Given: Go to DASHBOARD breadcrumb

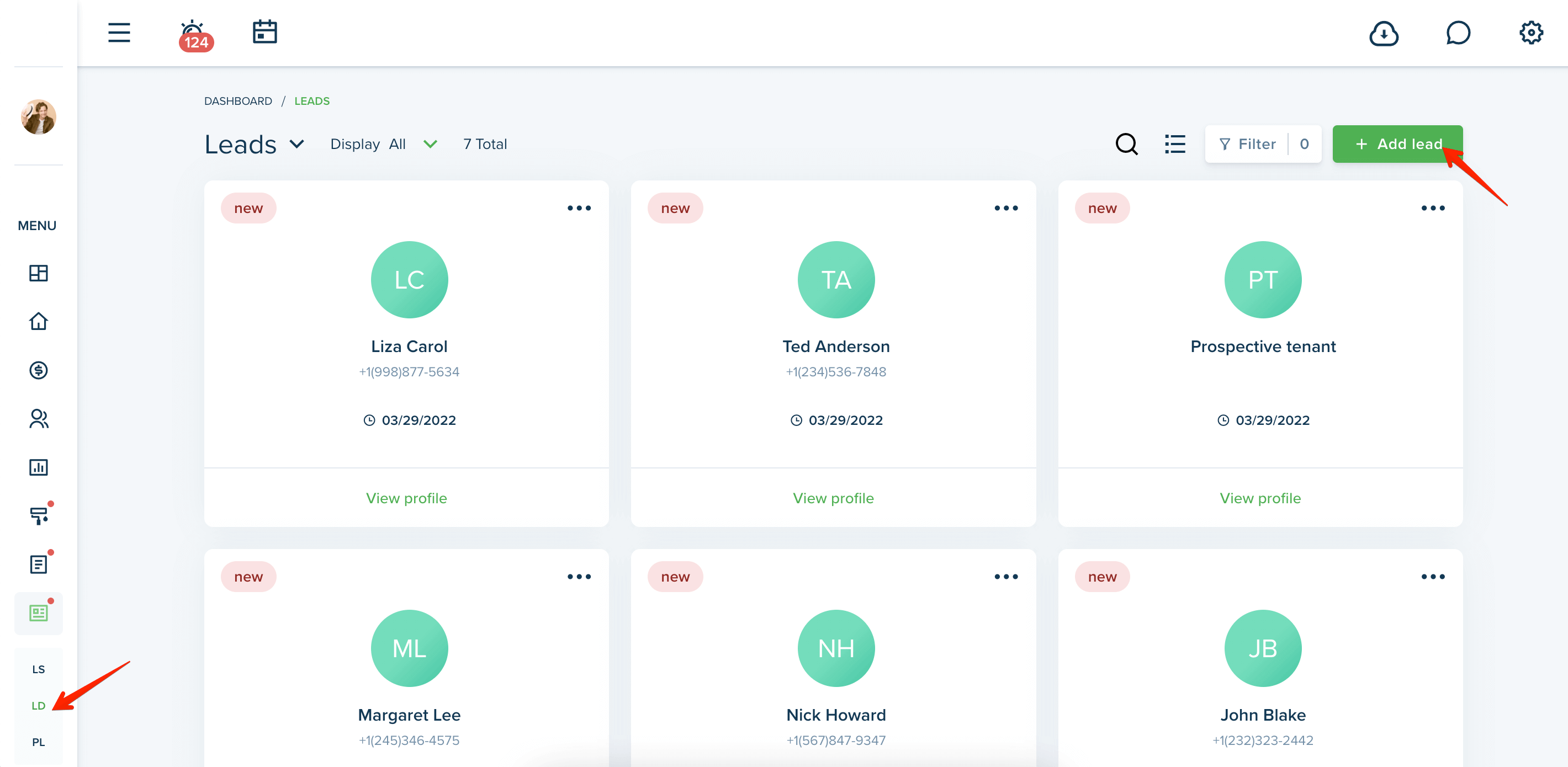Looking at the screenshot, I should coord(238,101).
